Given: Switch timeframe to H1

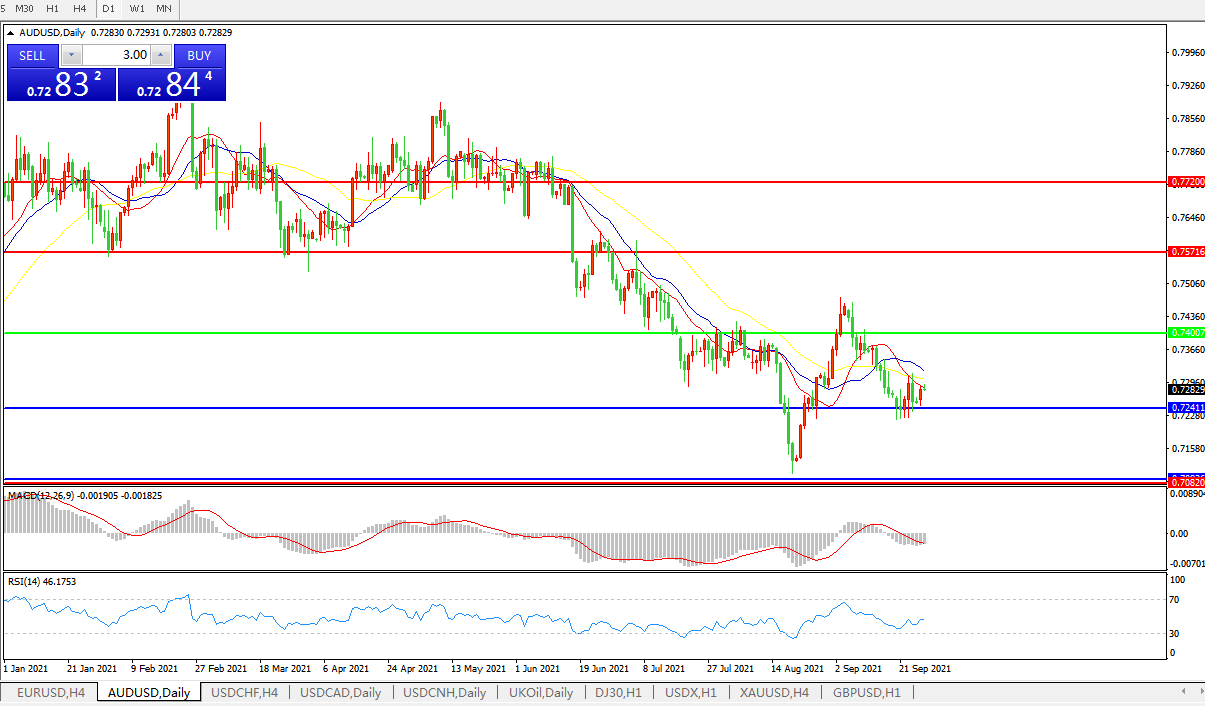Looking at the screenshot, I should click(54, 8).
